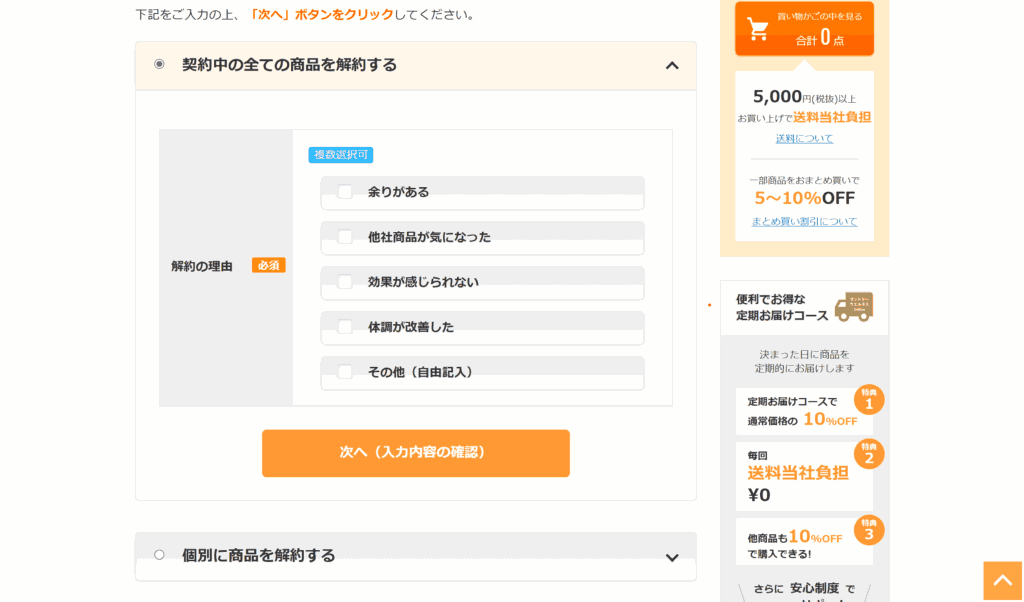Click the 5～10%OFF text
Screen dimensions: 1024x602
coord(804,198)
